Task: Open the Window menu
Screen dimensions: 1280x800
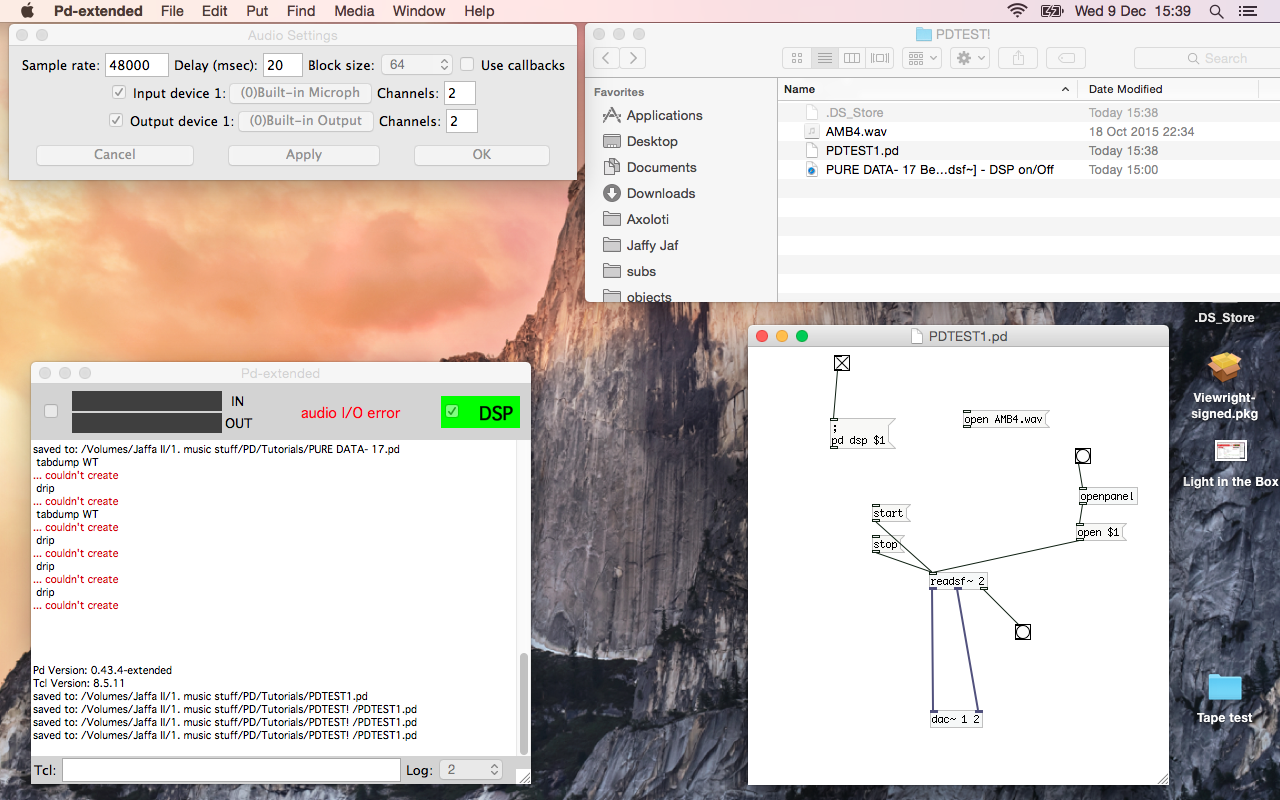Action: point(419,11)
